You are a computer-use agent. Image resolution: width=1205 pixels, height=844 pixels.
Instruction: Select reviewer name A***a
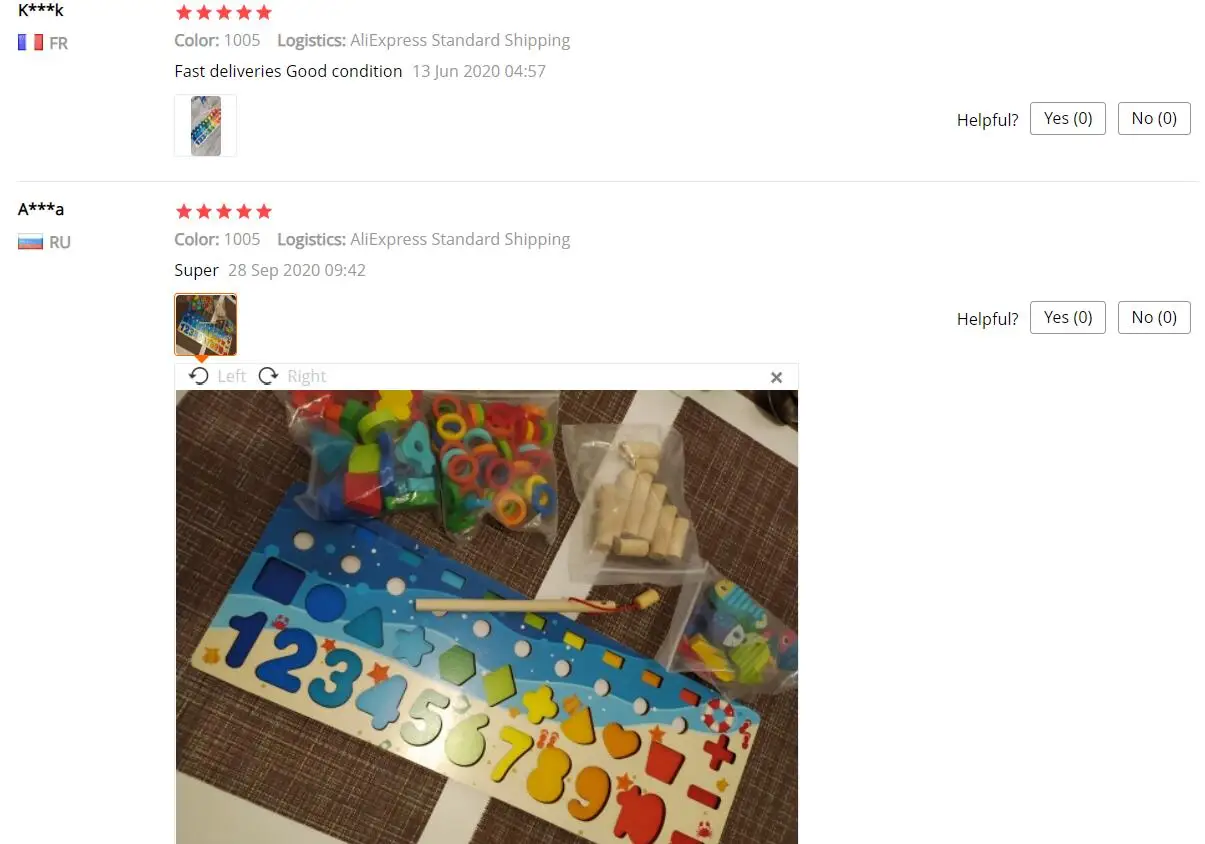(x=41, y=209)
